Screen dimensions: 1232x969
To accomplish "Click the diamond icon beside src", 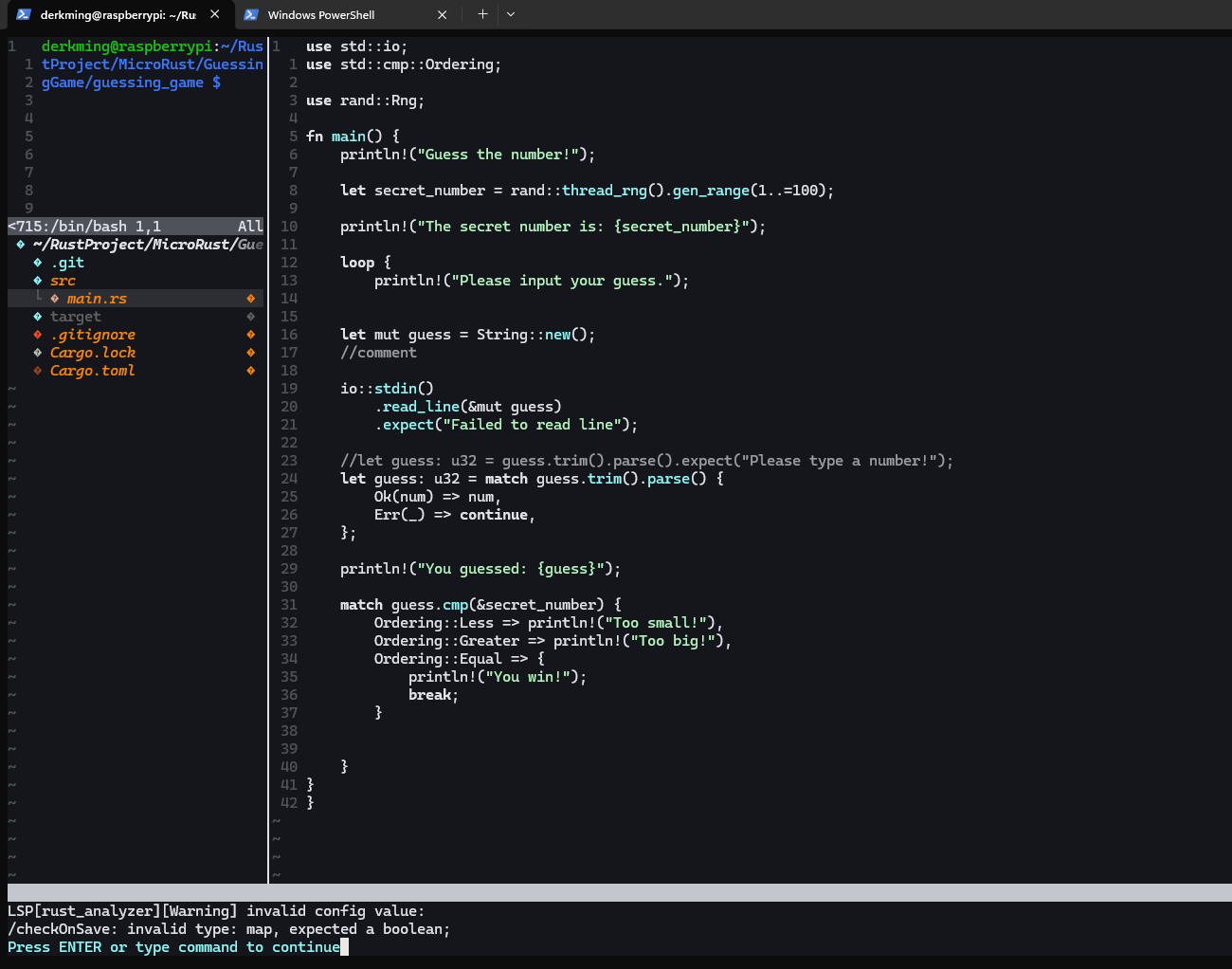I will 38,281.
